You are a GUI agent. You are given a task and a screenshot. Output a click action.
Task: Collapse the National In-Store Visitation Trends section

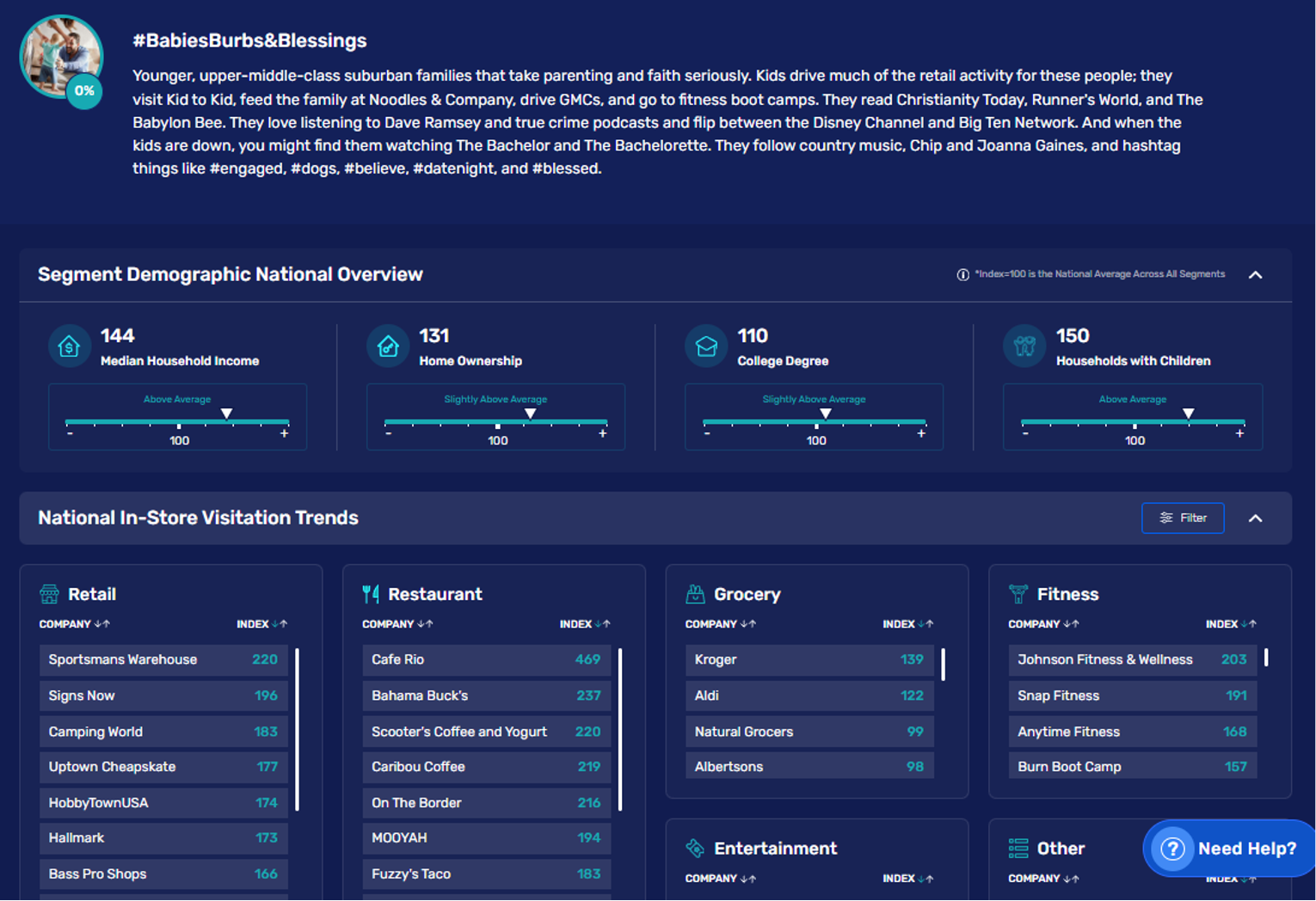(x=1255, y=518)
